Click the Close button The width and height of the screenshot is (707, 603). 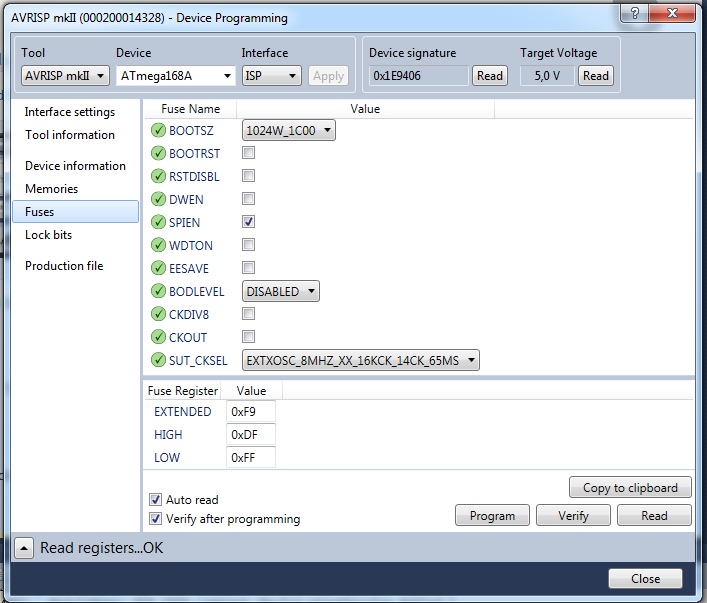(645, 579)
